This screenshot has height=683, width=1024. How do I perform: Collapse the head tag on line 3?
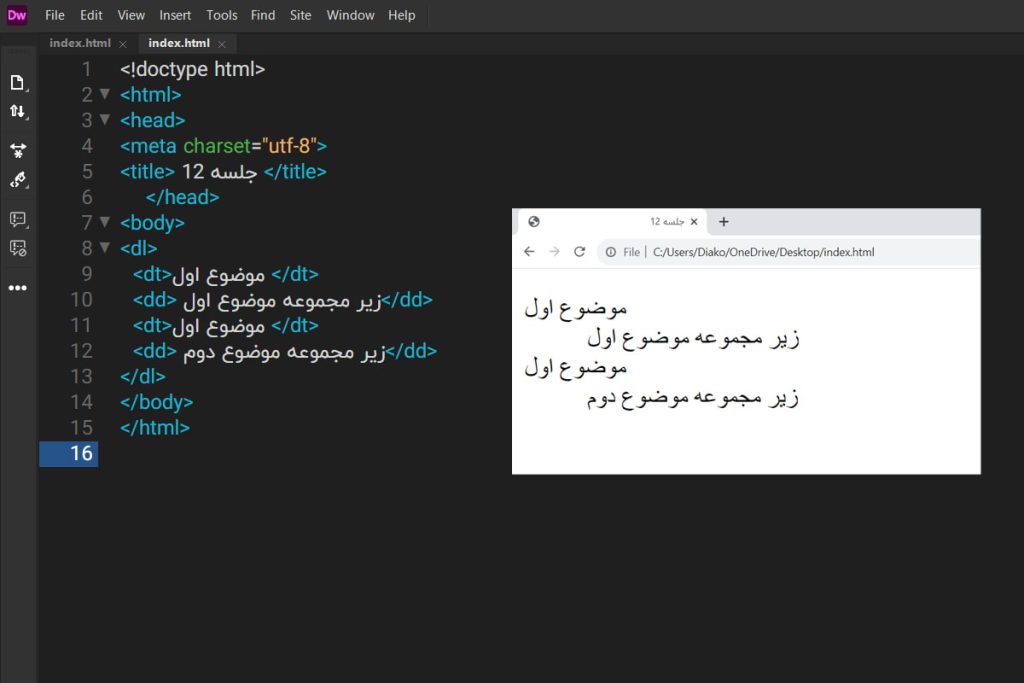(104, 119)
